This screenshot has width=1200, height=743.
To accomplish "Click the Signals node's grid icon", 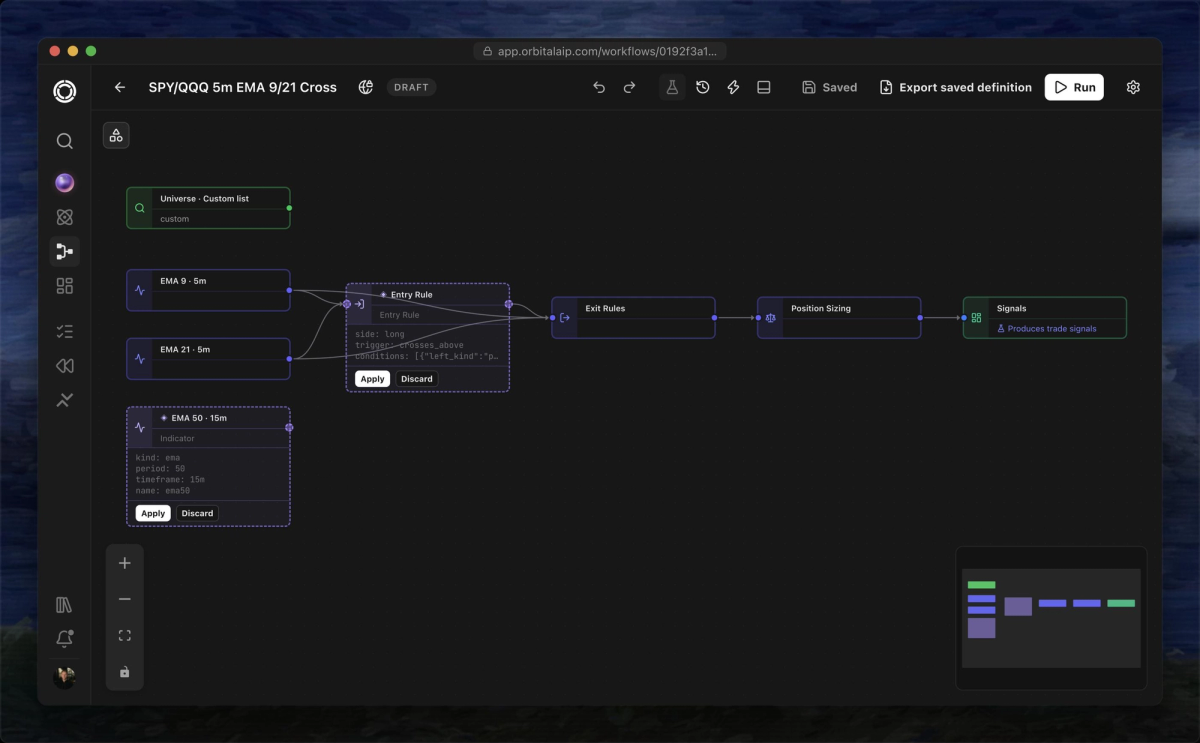I will (976, 318).
